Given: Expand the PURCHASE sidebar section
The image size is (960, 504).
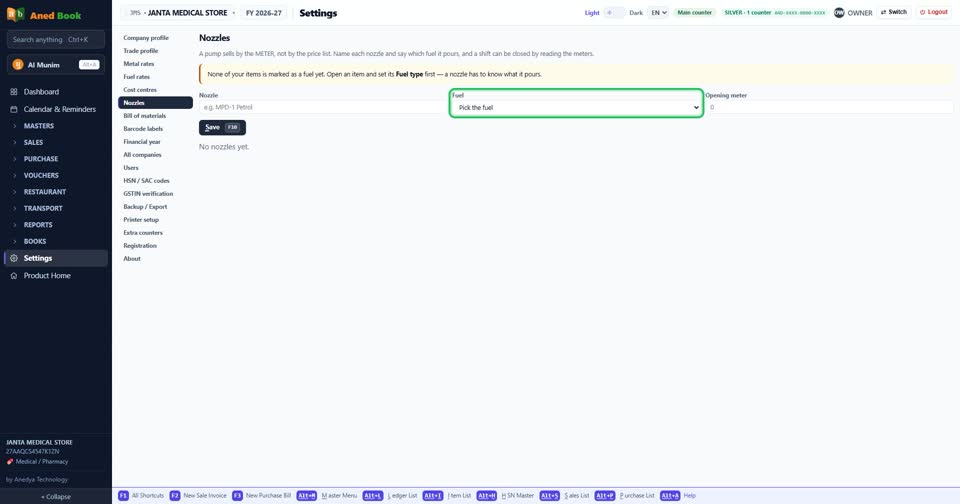Looking at the screenshot, I should pos(40,159).
